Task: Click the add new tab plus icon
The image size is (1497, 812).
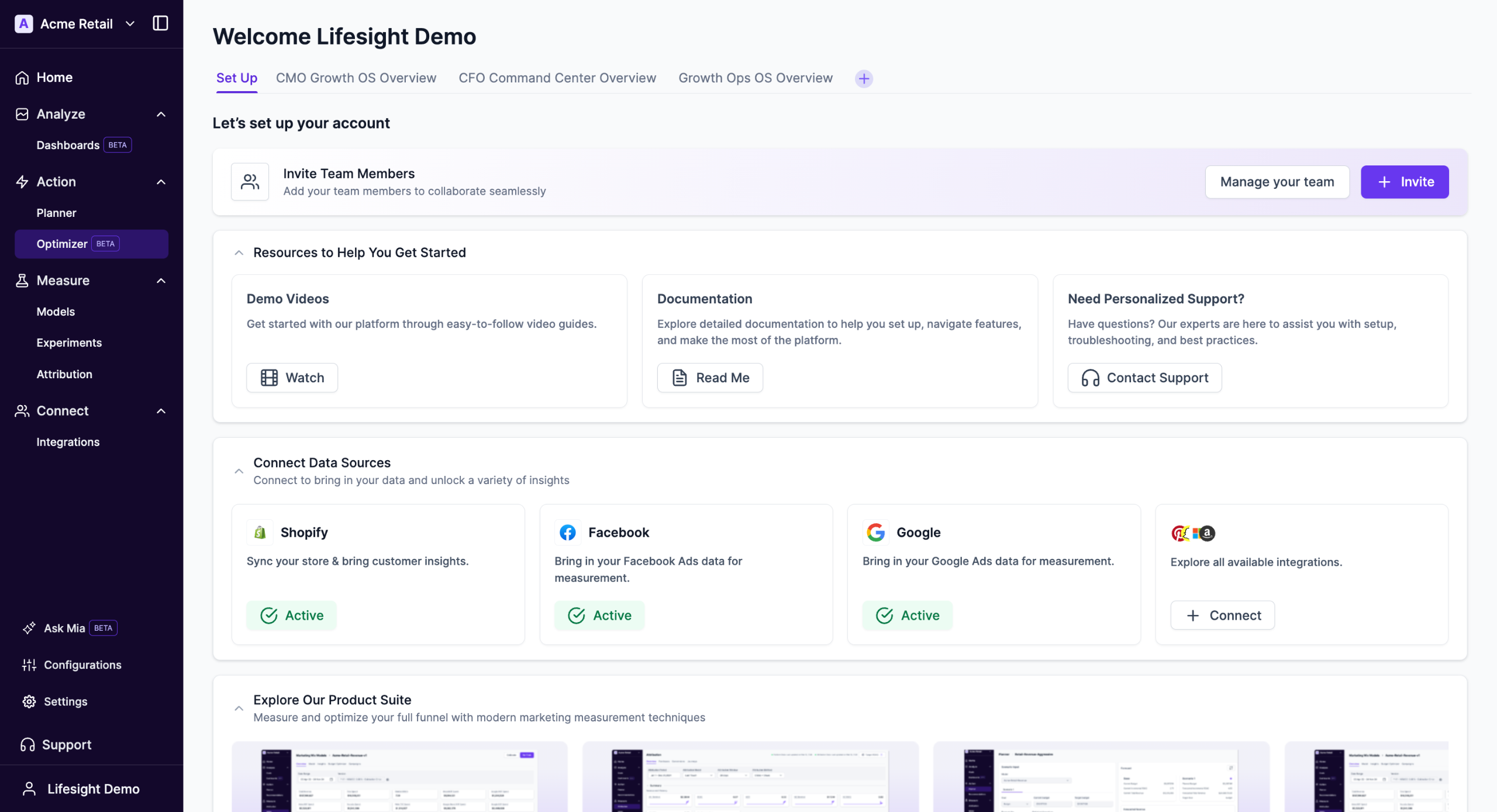Action: click(x=864, y=78)
